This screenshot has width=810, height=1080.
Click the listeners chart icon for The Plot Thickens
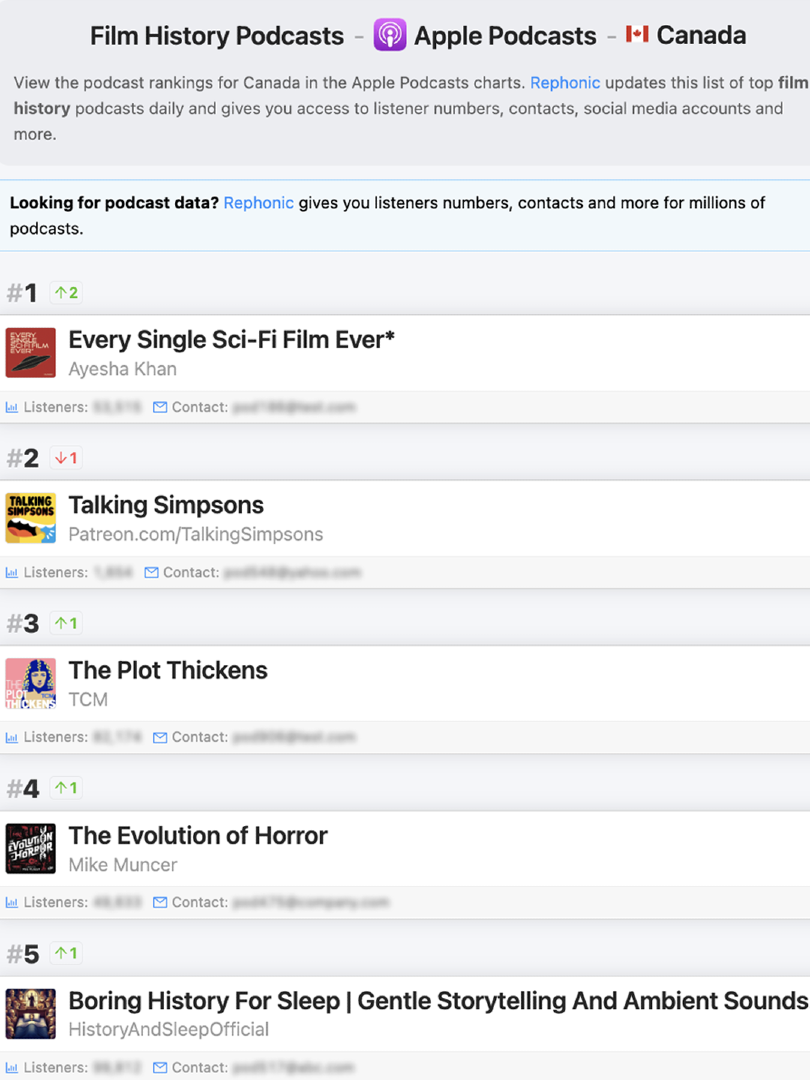[x=13, y=738]
